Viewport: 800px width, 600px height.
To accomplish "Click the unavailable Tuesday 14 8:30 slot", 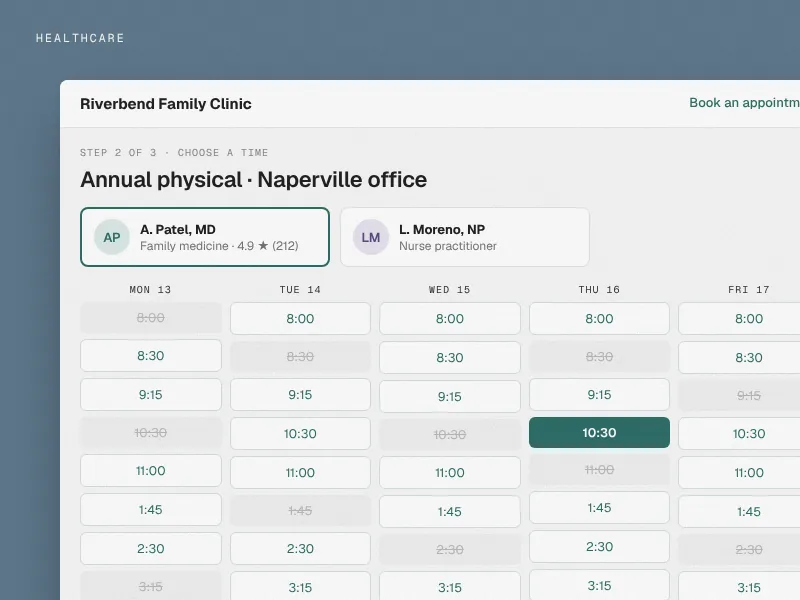I will 301,356.
